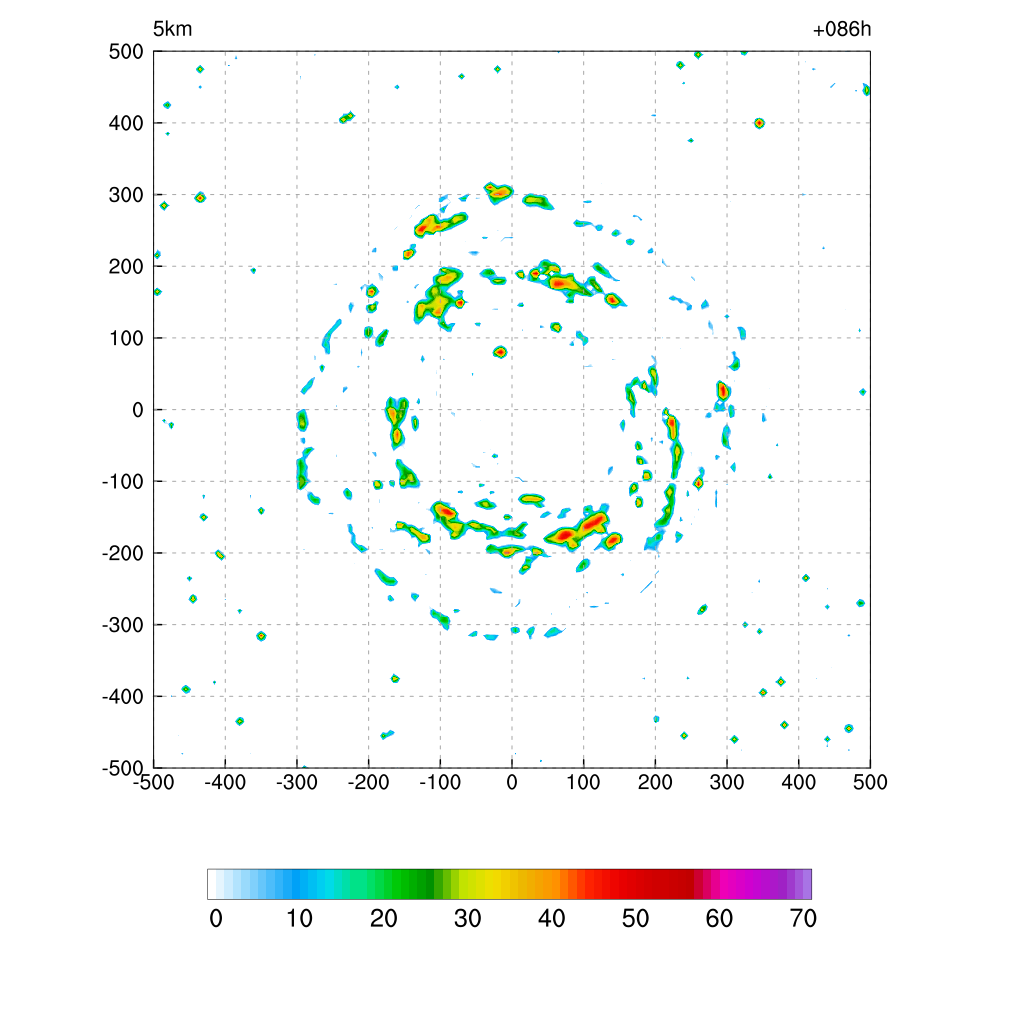The width and height of the screenshot is (1024, 1024).
Task: Click the y-axis tick label '-300'
Action: click(123, 625)
